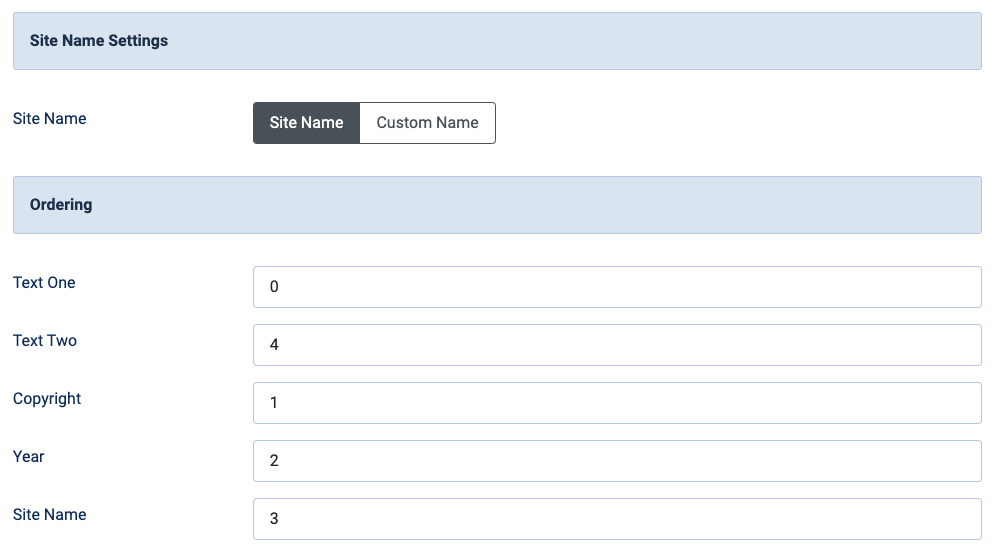Image resolution: width=993 pixels, height=552 pixels.
Task: Click the Year label
Action: pyautogui.click(x=28, y=456)
